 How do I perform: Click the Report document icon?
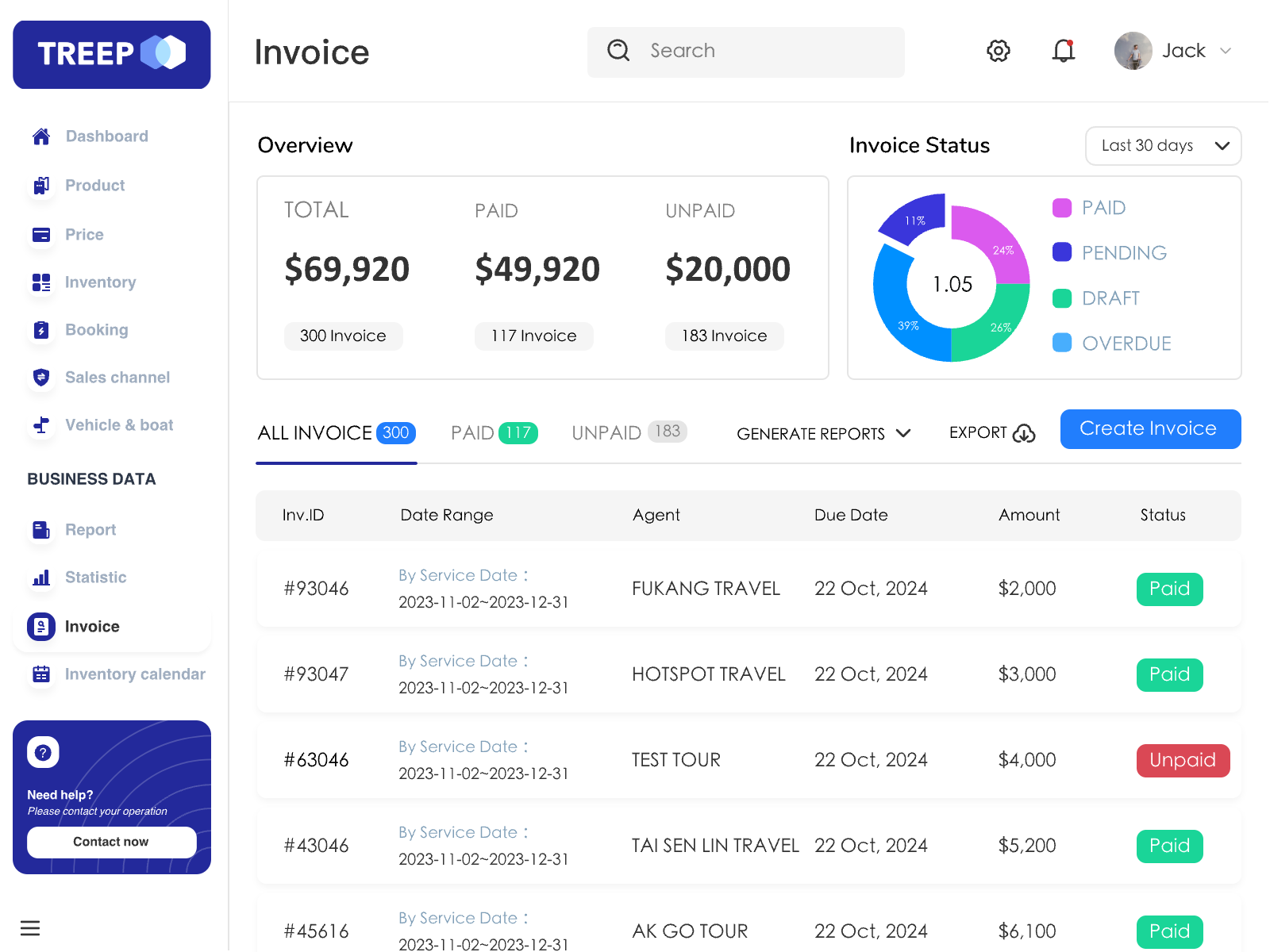pos(41,530)
